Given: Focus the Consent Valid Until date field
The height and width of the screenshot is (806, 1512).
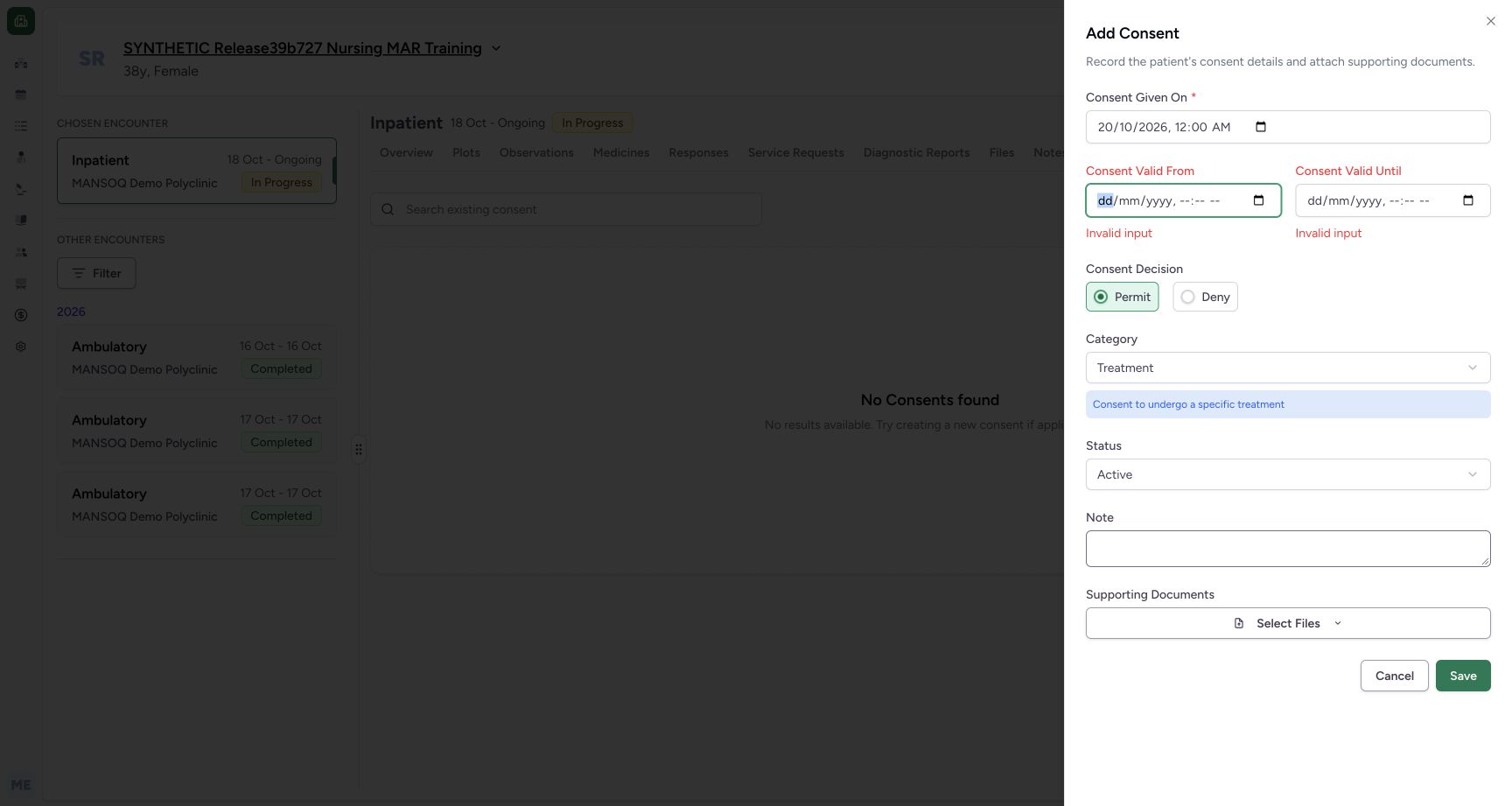Looking at the screenshot, I should pos(1392,200).
